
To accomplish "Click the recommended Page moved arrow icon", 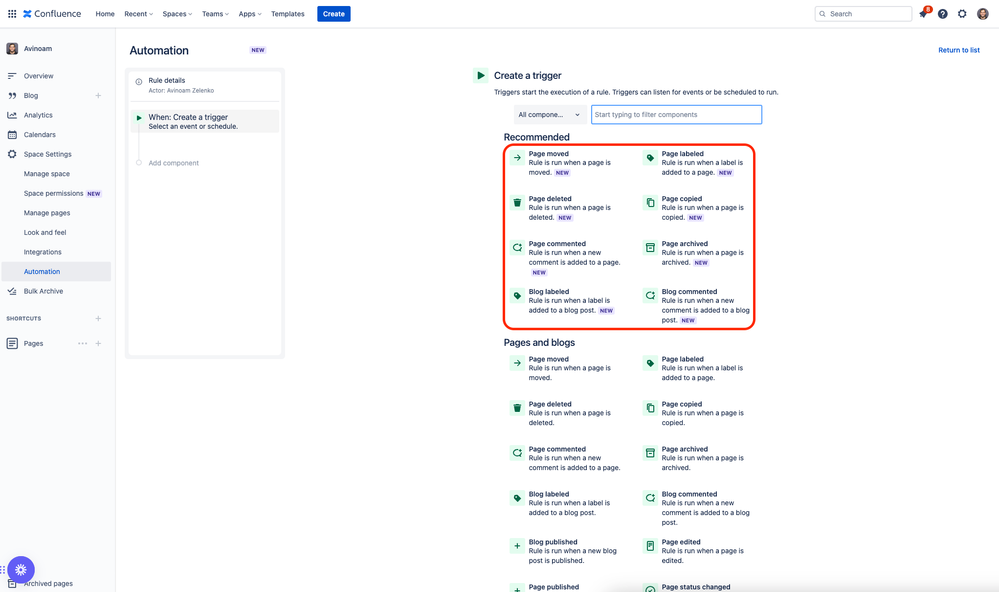I will pyautogui.click(x=517, y=157).
